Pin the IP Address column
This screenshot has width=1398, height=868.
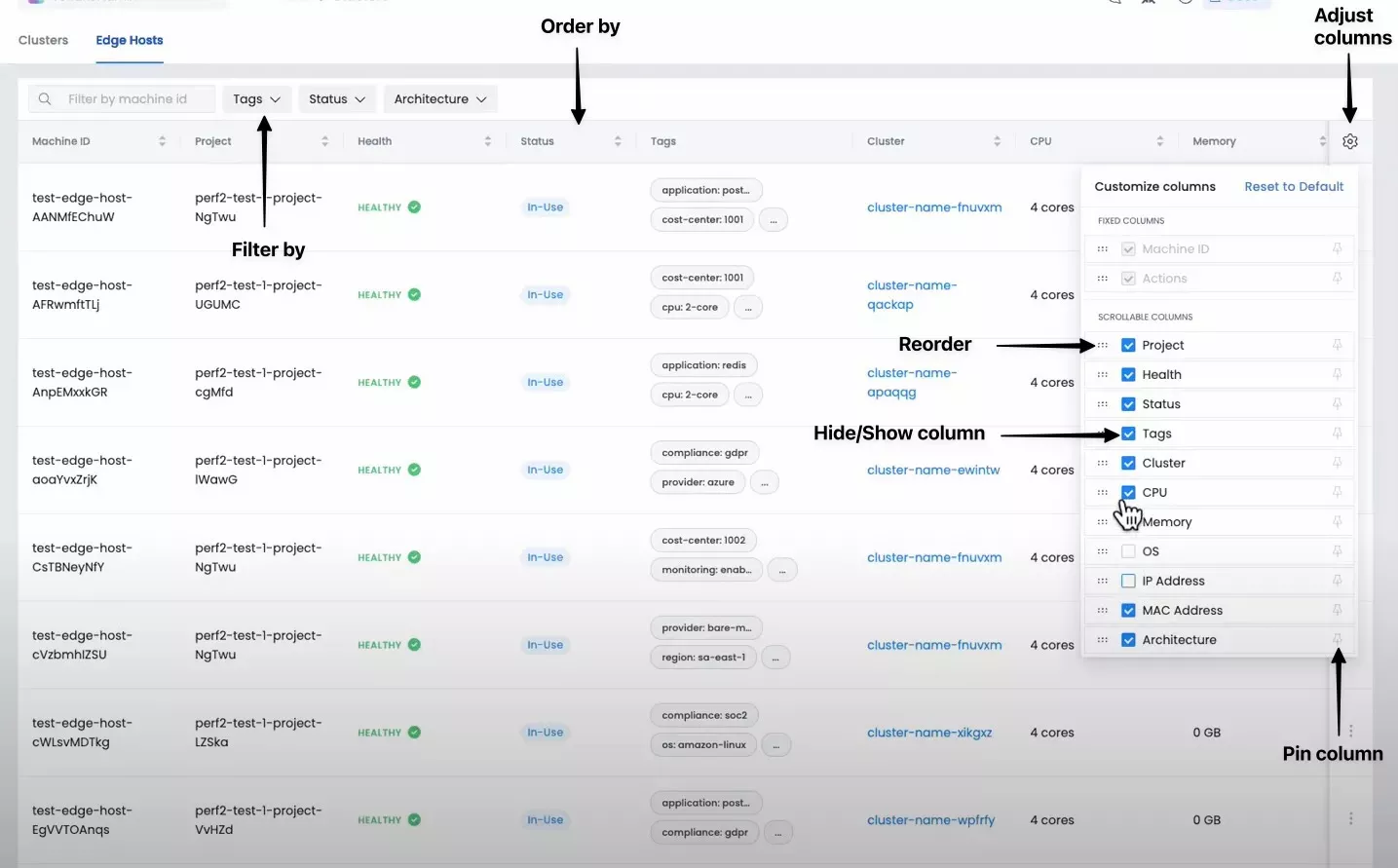pyautogui.click(x=1337, y=581)
